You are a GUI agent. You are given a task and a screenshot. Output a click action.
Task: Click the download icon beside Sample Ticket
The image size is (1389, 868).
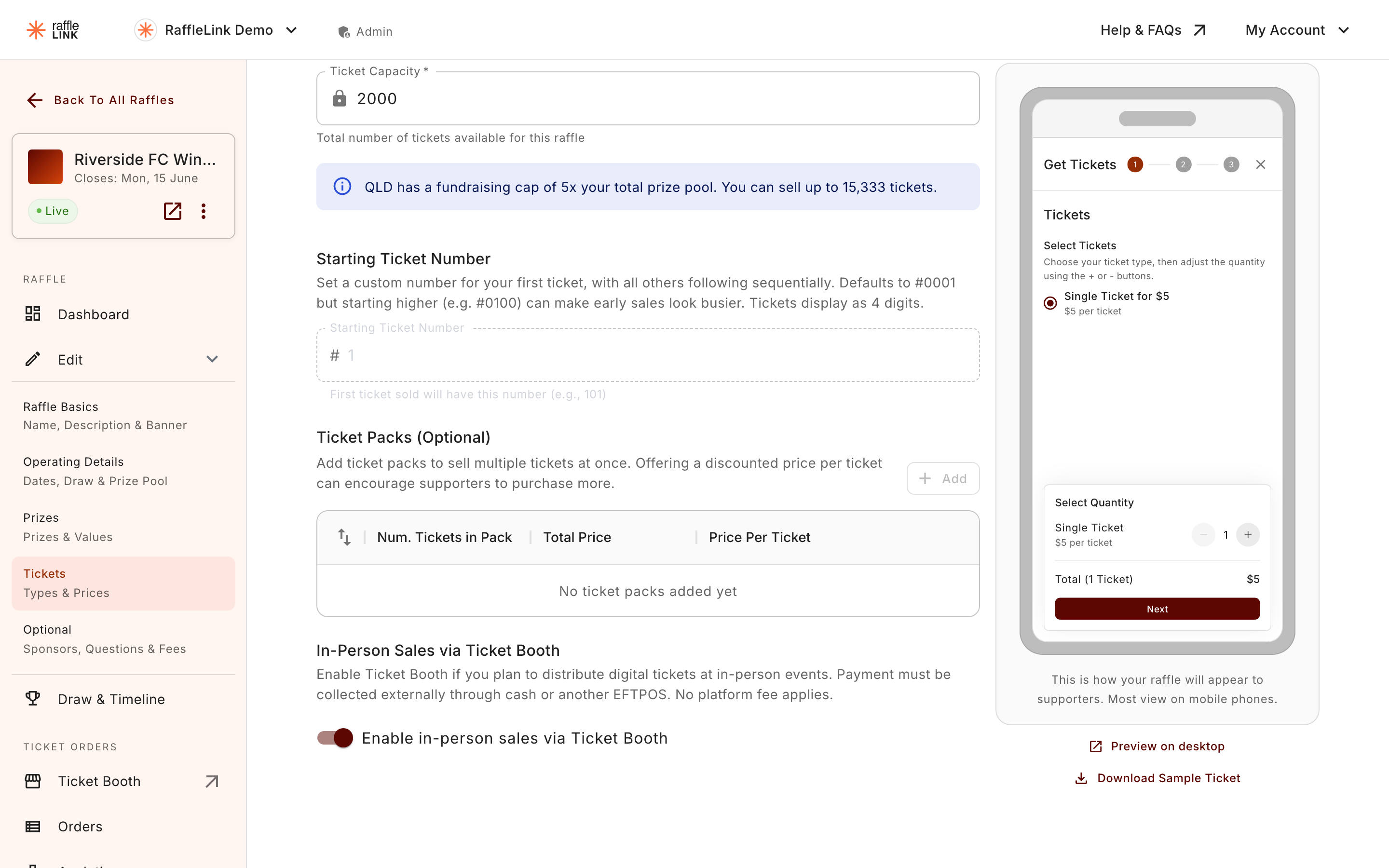point(1081,778)
